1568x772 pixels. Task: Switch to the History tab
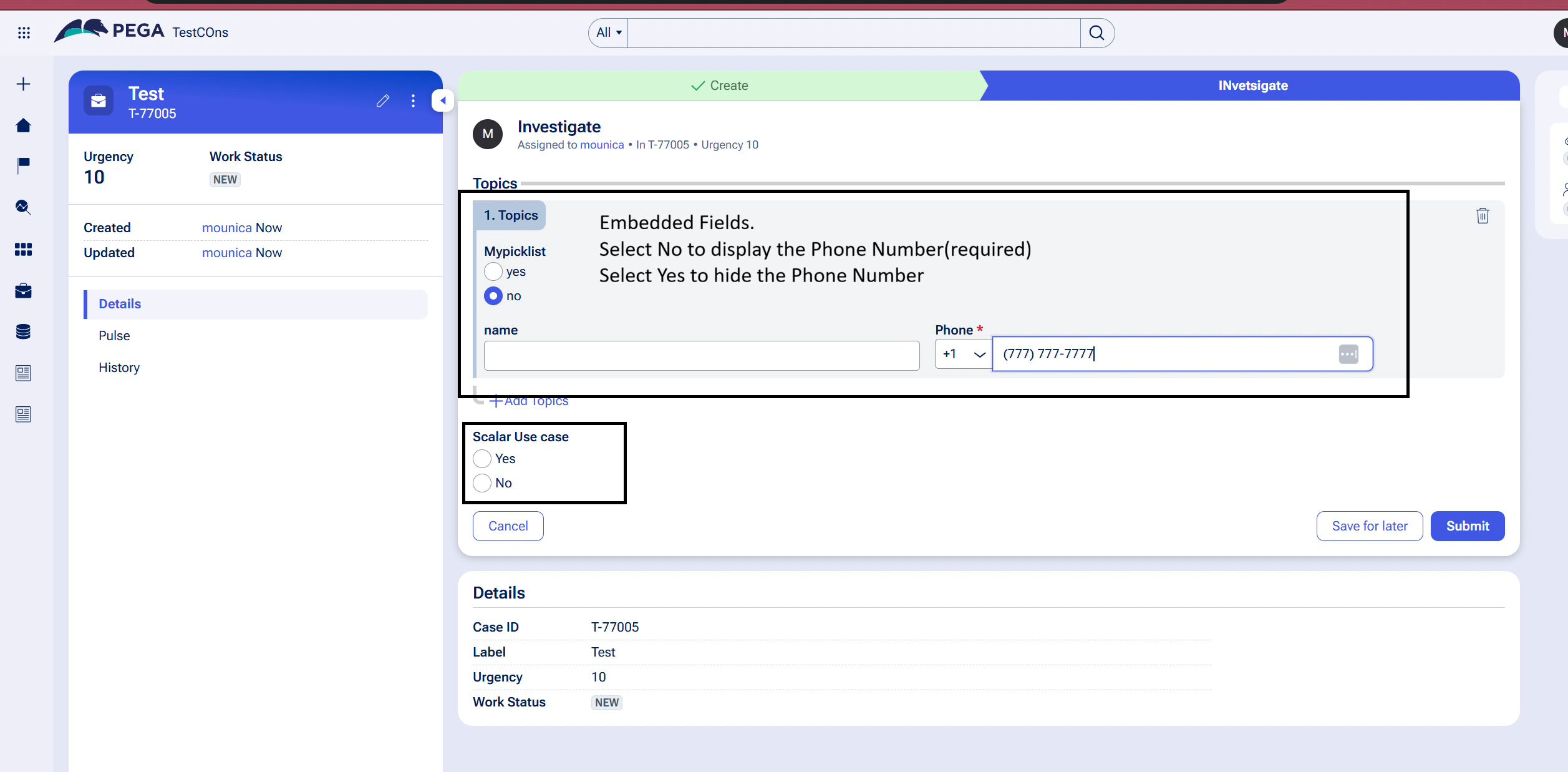(x=119, y=368)
